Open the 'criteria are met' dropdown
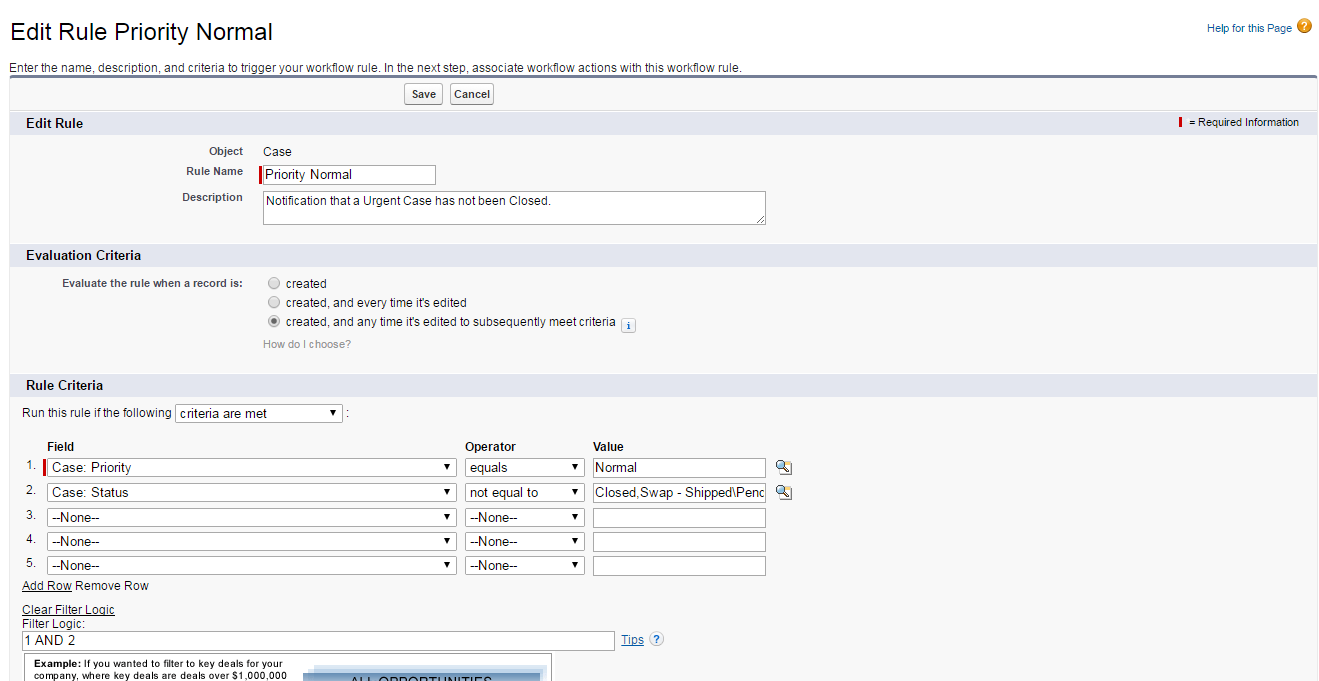The width and height of the screenshot is (1319, 681). click(259, 413)
